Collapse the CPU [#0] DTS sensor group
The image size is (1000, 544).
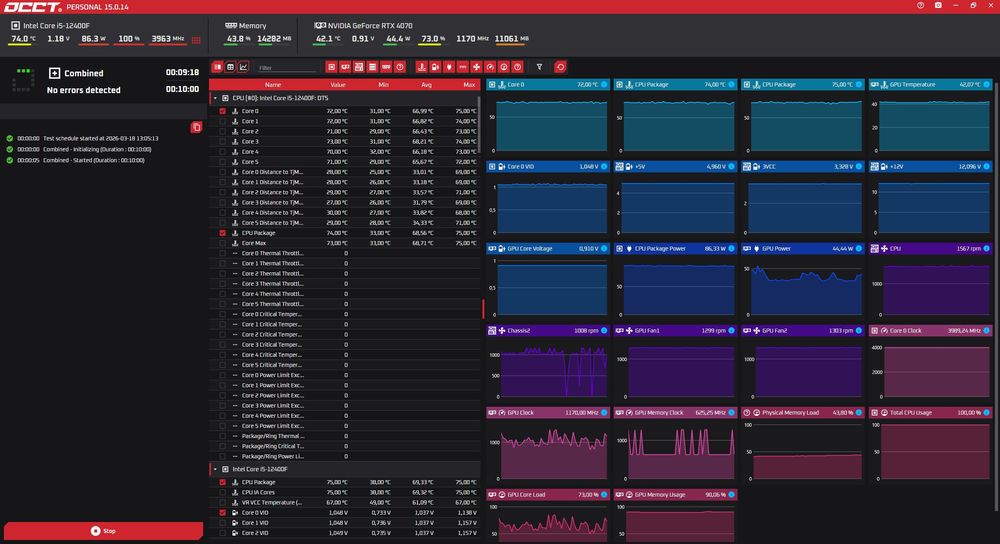click(x=213, y=99)
